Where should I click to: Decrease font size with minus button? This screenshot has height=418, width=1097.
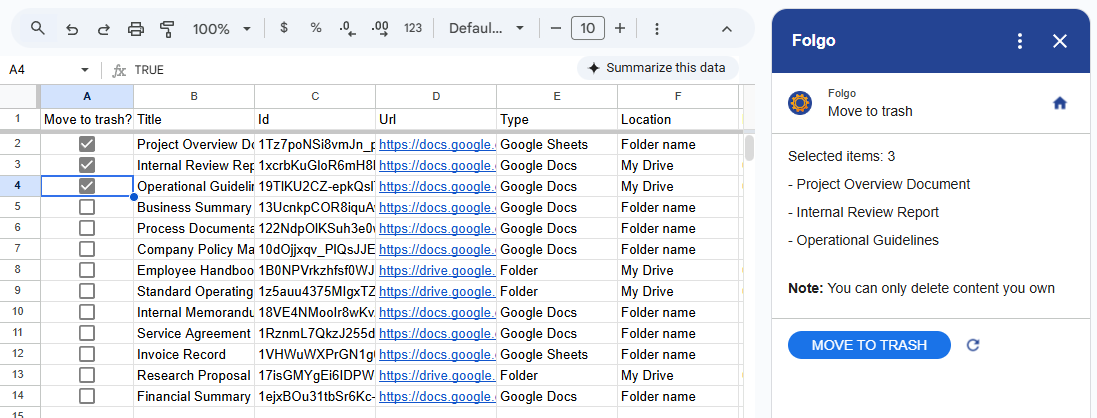[x=556, y=28]
